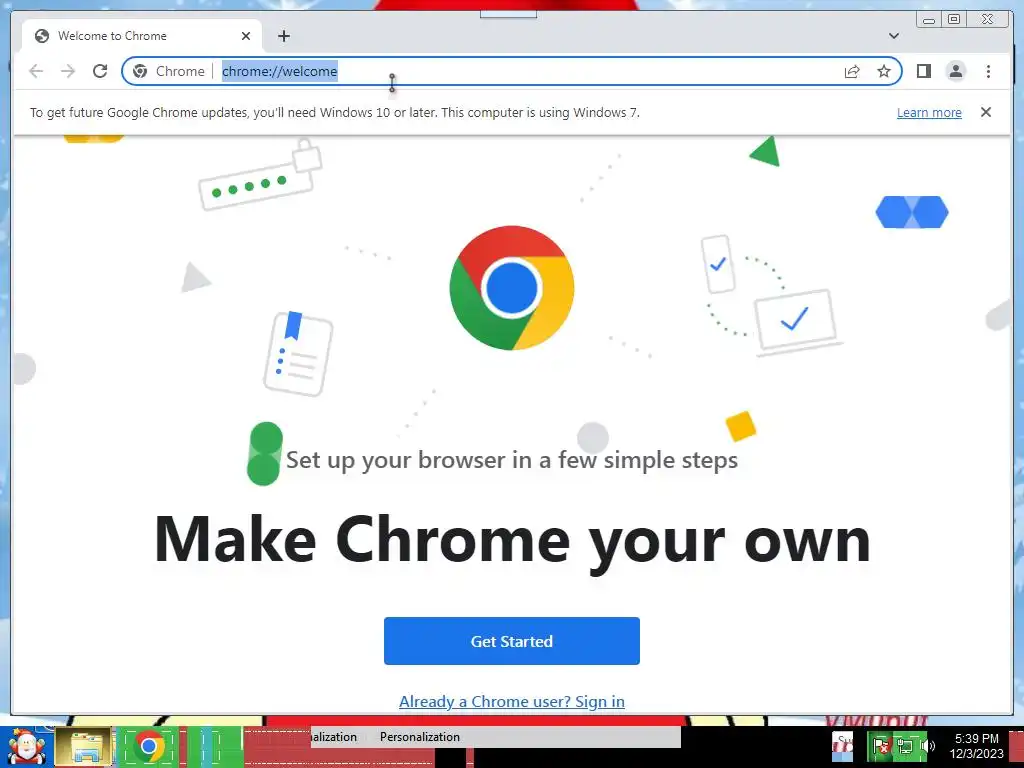This screenshot has height=768, width=1024.
Task: Open the side panel
Action: (923, 71)
